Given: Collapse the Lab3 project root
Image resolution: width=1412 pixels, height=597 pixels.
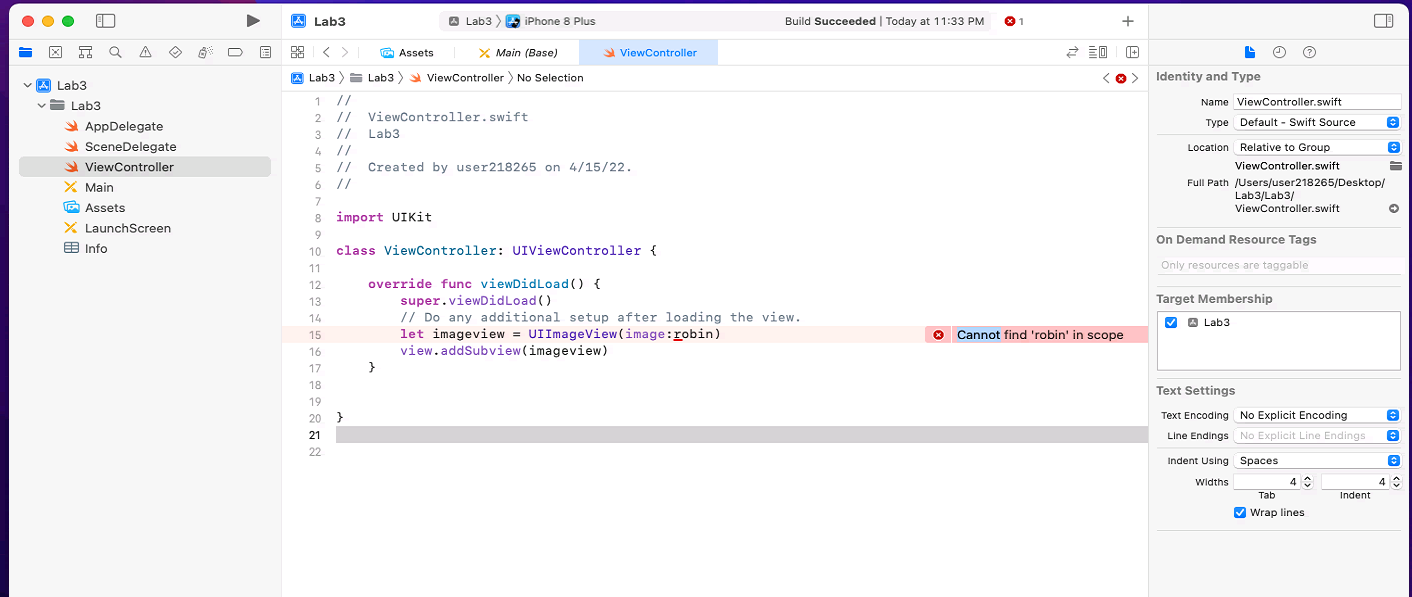Looking at the screenshot, I should coord(28,86).
